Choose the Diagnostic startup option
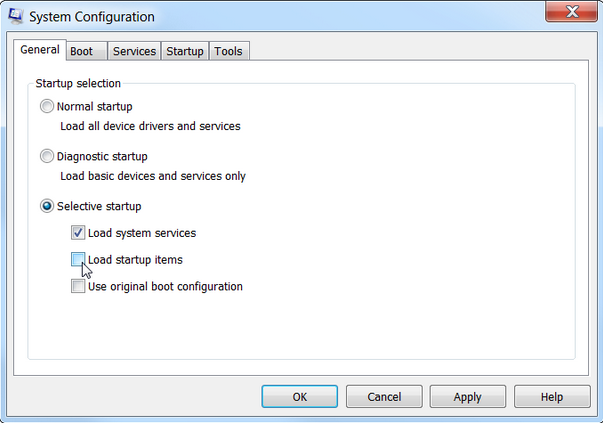603x423 pixels. pyautogui.click(x=47, y=156)
